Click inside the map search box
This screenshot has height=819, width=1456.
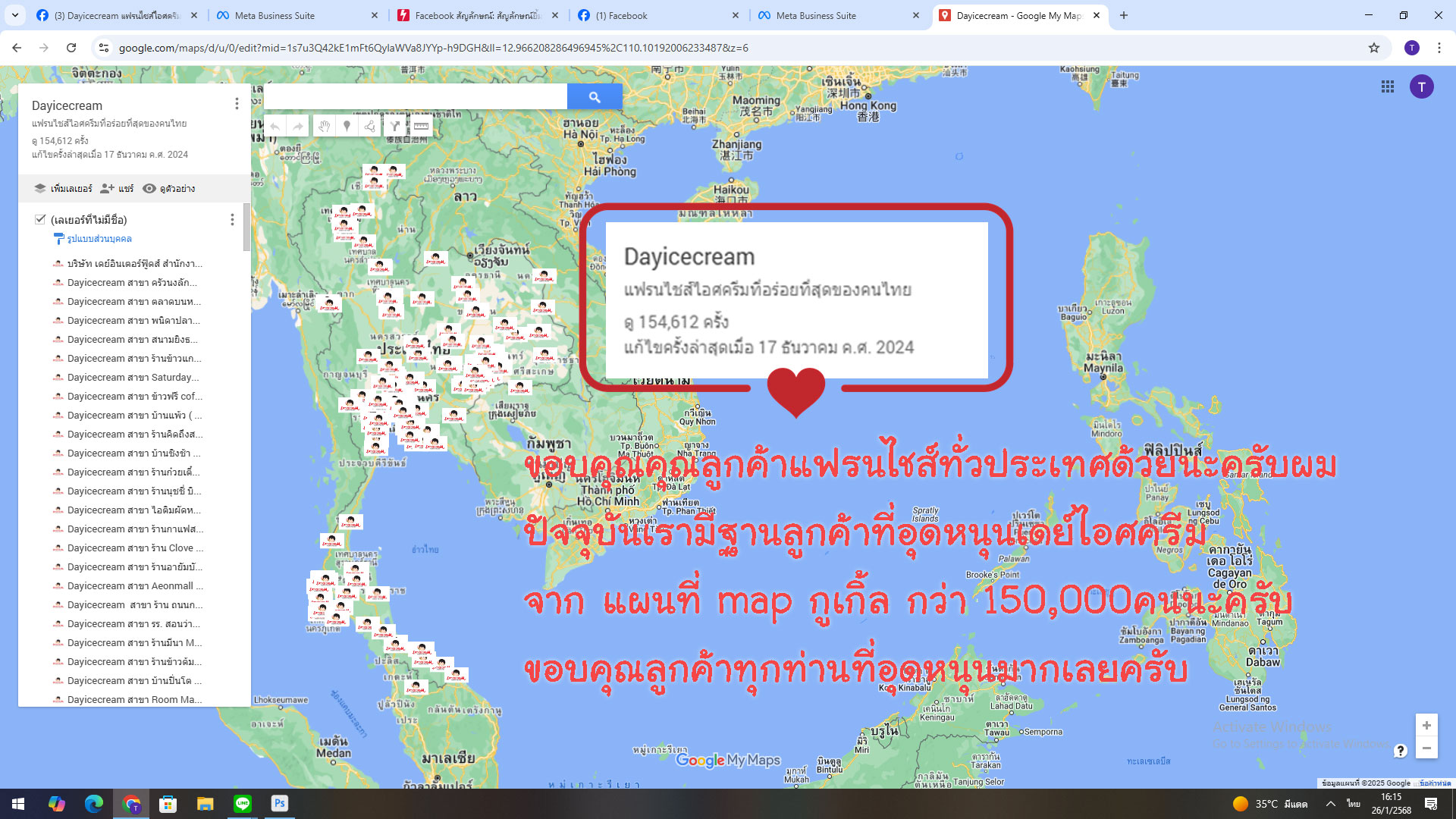(416, 97)
